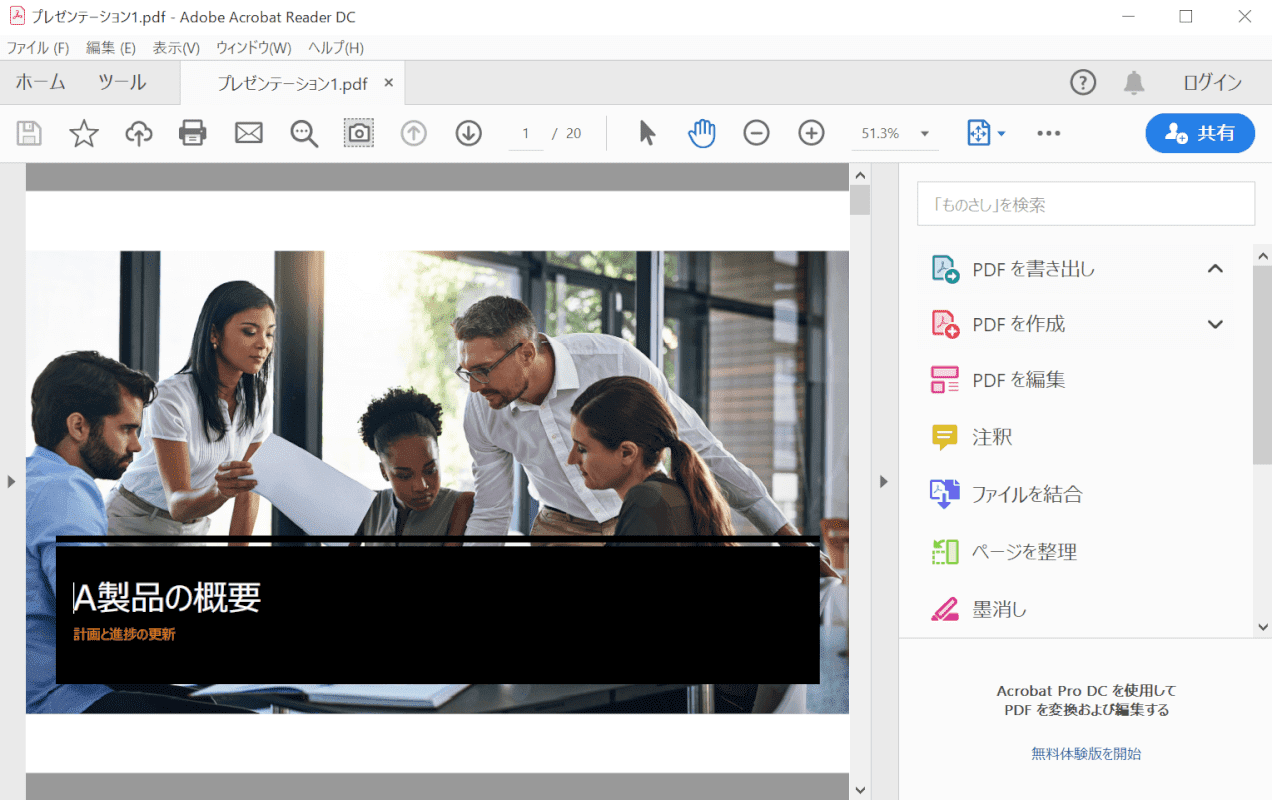Click the PDF を書き出し icon
The height and width of the screenshot is (800, 1272).
tap(945, 269)
